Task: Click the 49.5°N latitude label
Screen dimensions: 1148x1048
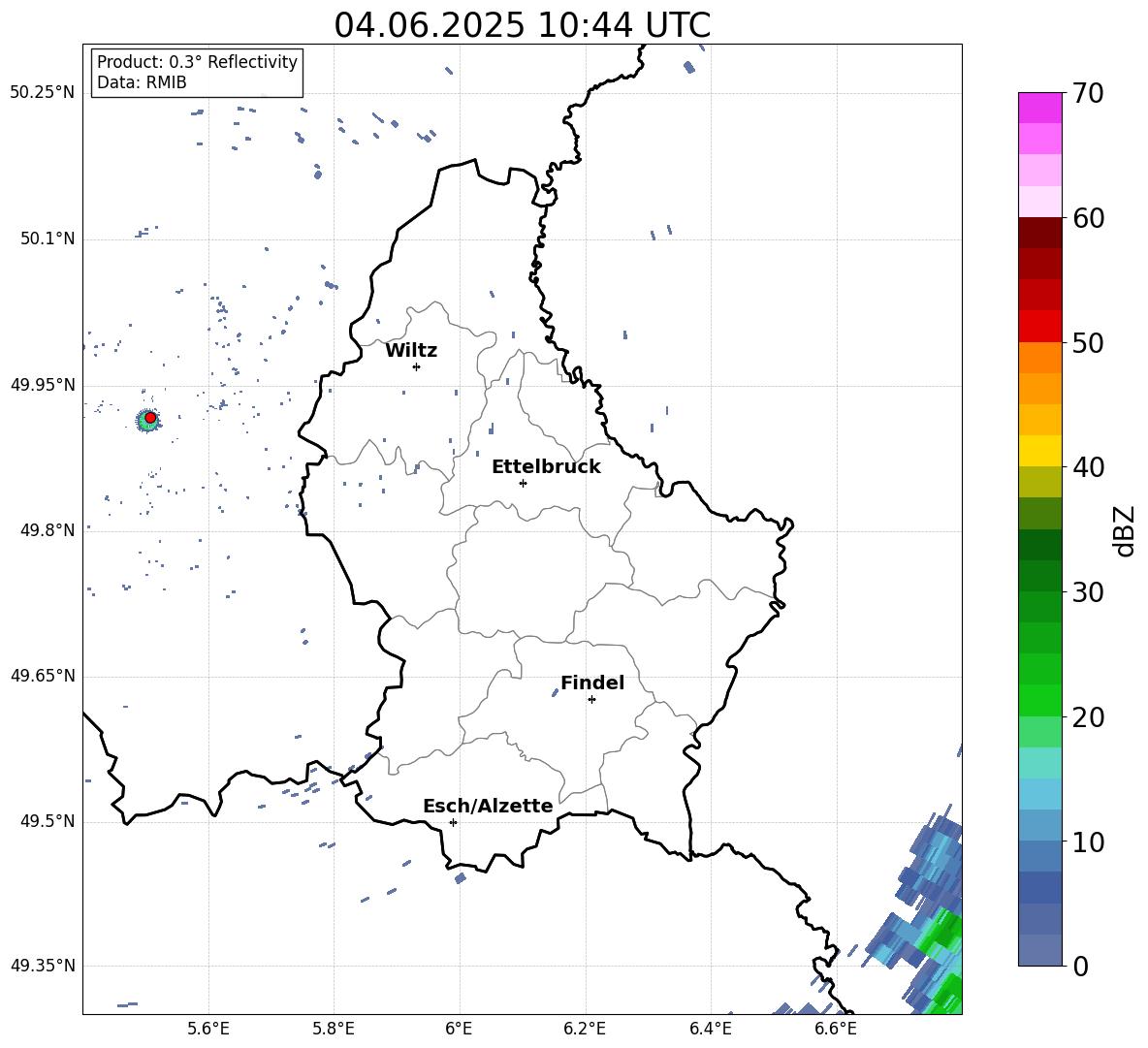Action: tap(47, 822)
